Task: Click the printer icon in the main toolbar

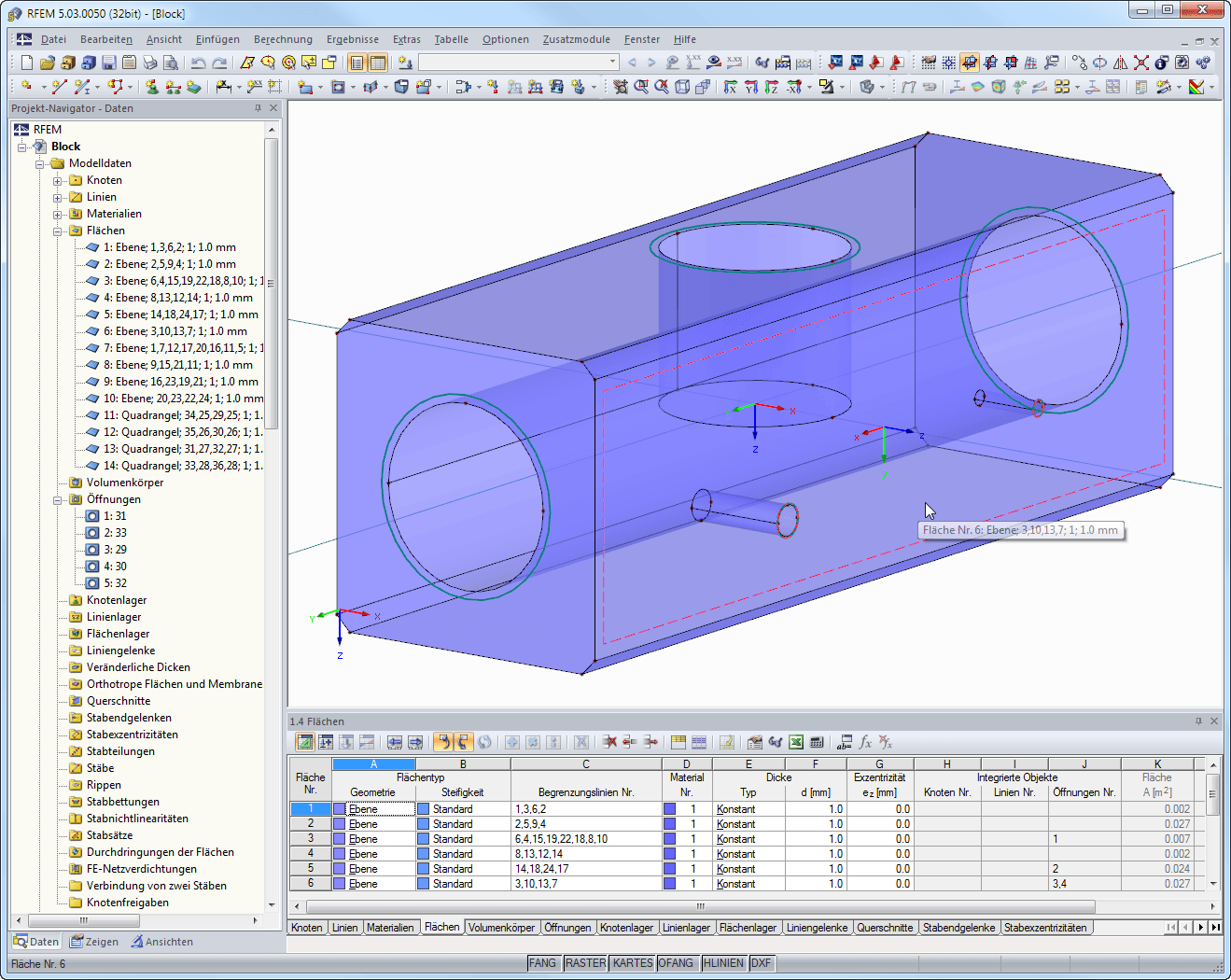Action: pos(150,63)
